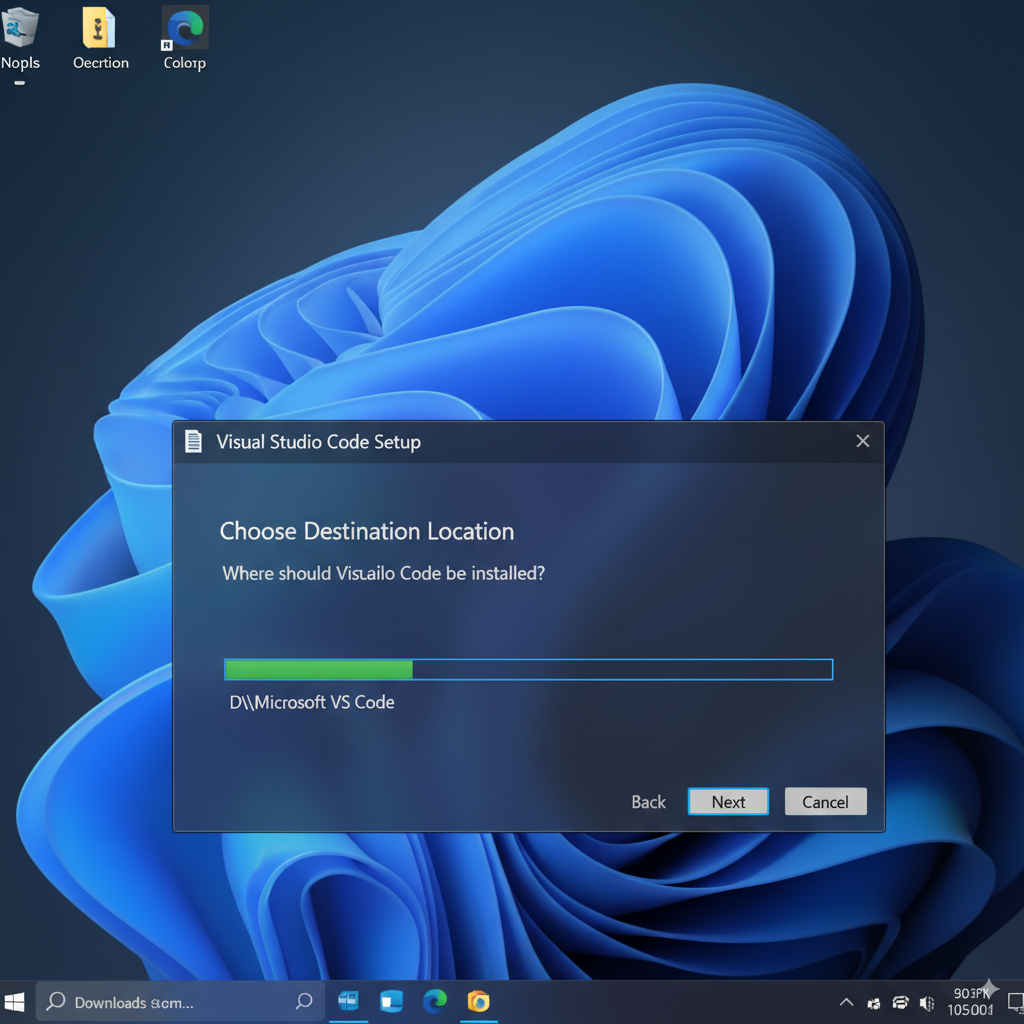Click the Visual Studio Code Setup title icon
Image resolution: width=1024 pixels, height=1024 pixels.
tap(193, 441)
